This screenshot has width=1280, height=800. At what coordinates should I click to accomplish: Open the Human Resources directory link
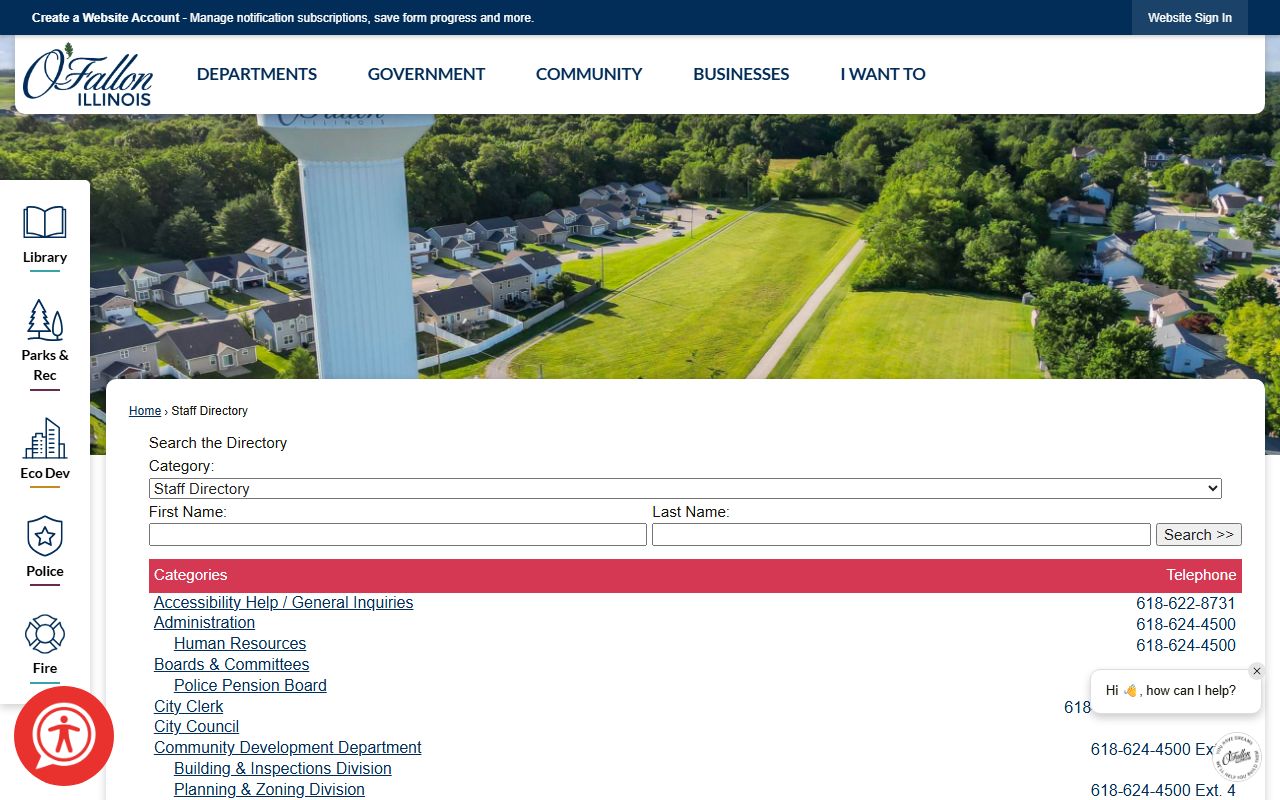(x=240, y=644)
